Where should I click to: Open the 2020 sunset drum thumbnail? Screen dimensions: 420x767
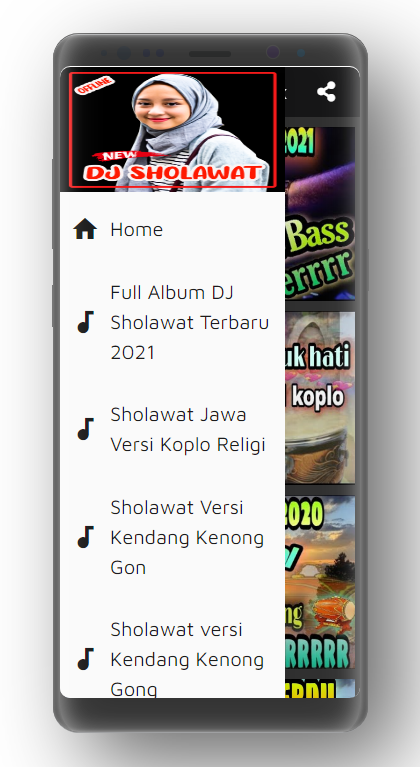320,582
